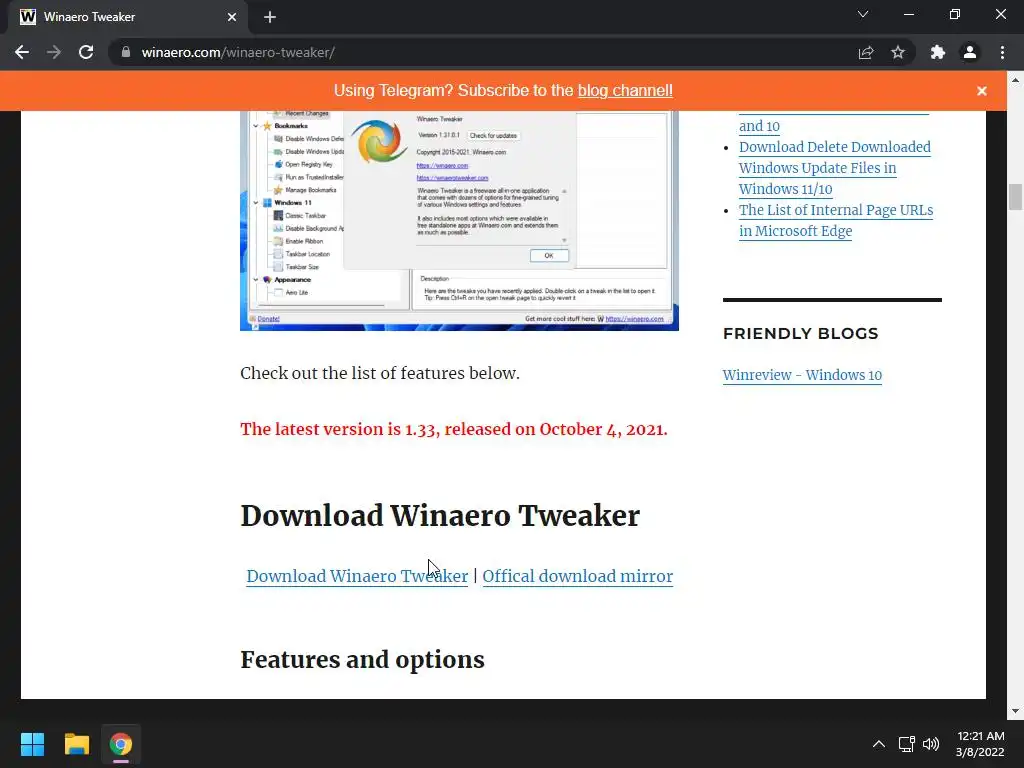
Task: Open File Explorer from the taskbar
Action: point(76,744)
